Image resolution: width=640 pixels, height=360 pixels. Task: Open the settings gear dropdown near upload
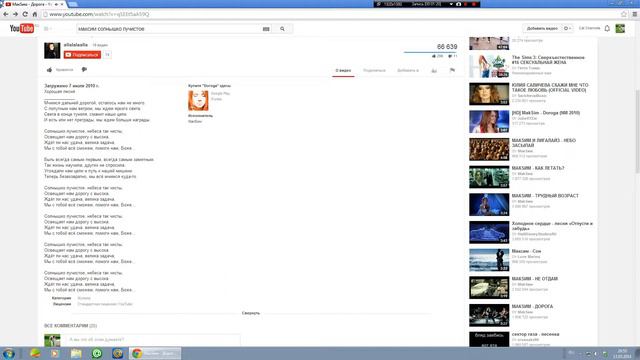click(x=567, y=29)
